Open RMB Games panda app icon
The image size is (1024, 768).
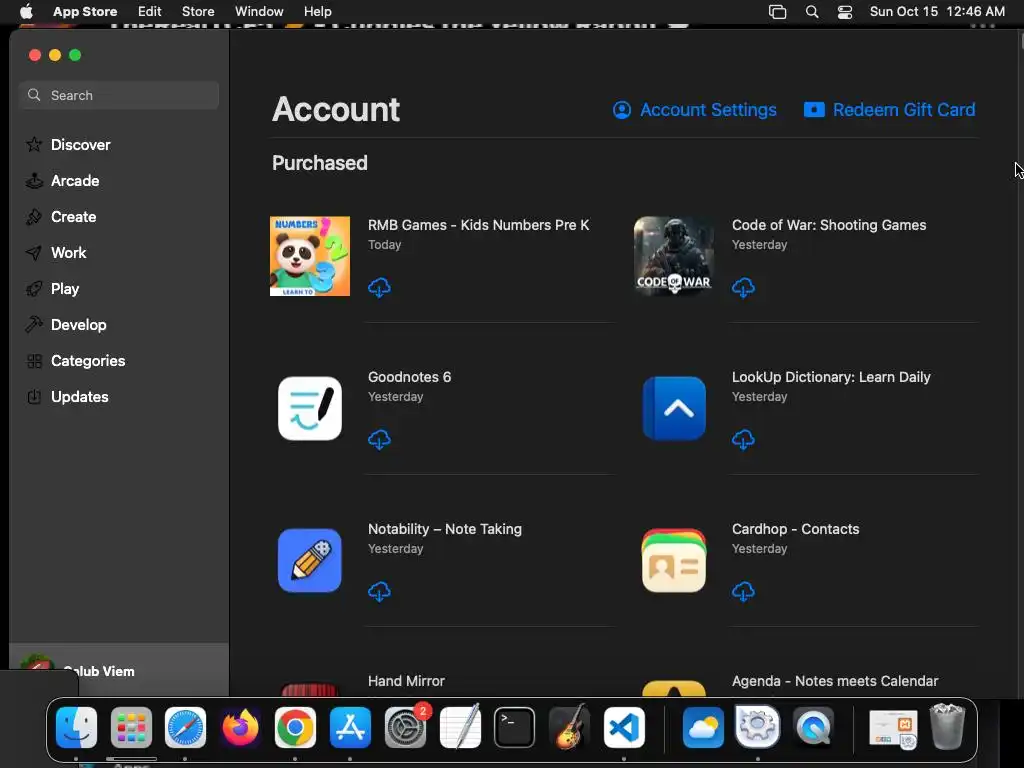pyautogui.click(x=310, y=256)
